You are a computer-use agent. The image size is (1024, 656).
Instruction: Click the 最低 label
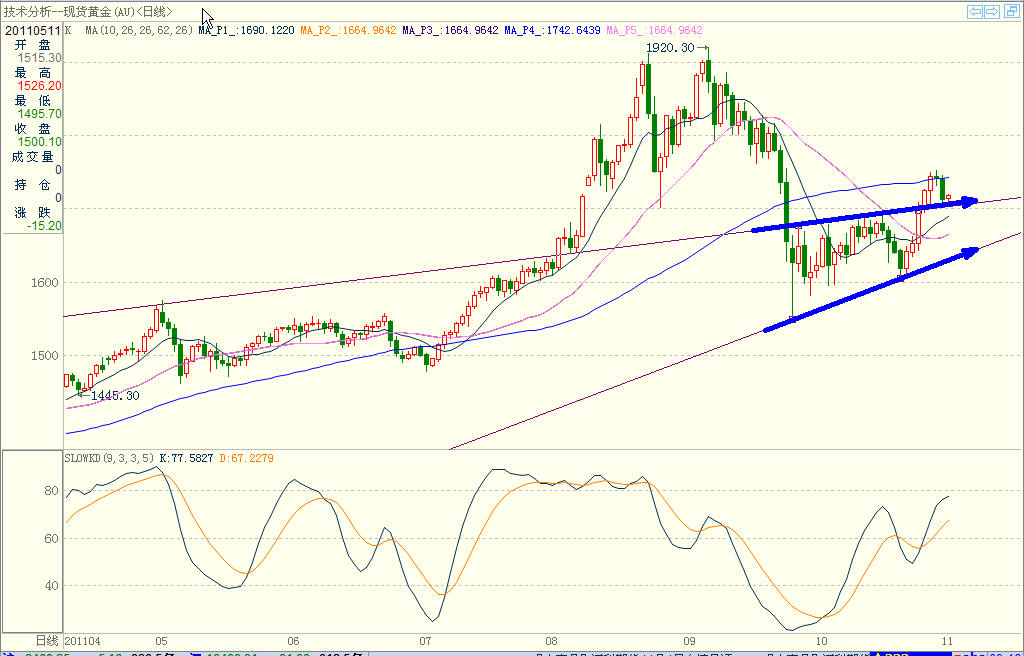tap(33, 101)
